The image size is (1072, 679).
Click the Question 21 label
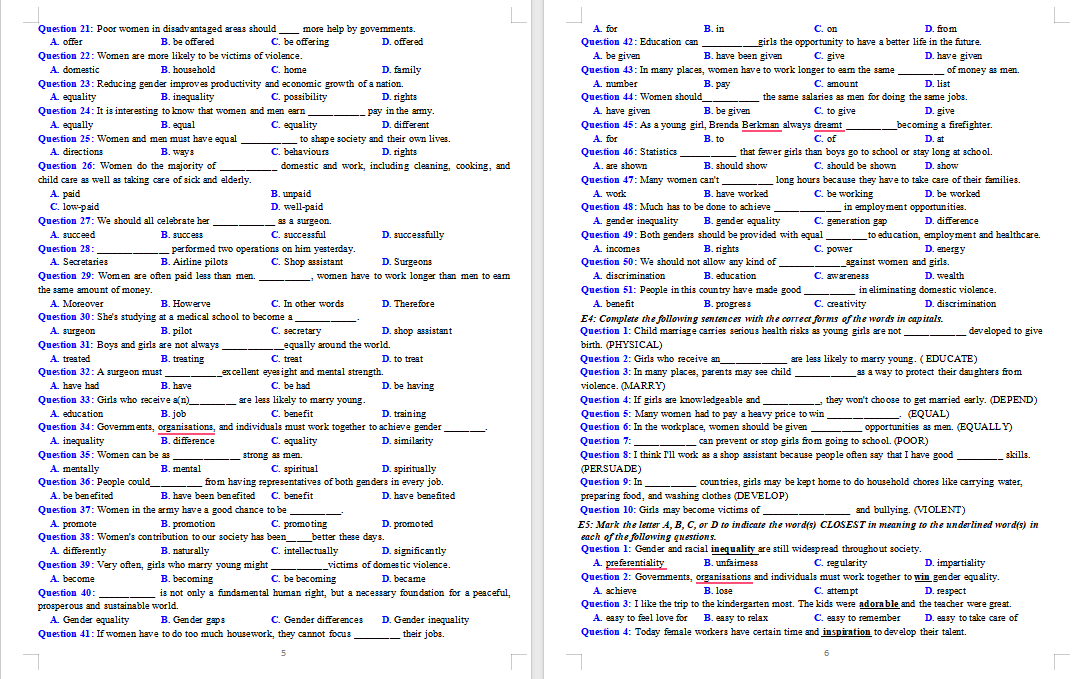click(x=65, y=29)
